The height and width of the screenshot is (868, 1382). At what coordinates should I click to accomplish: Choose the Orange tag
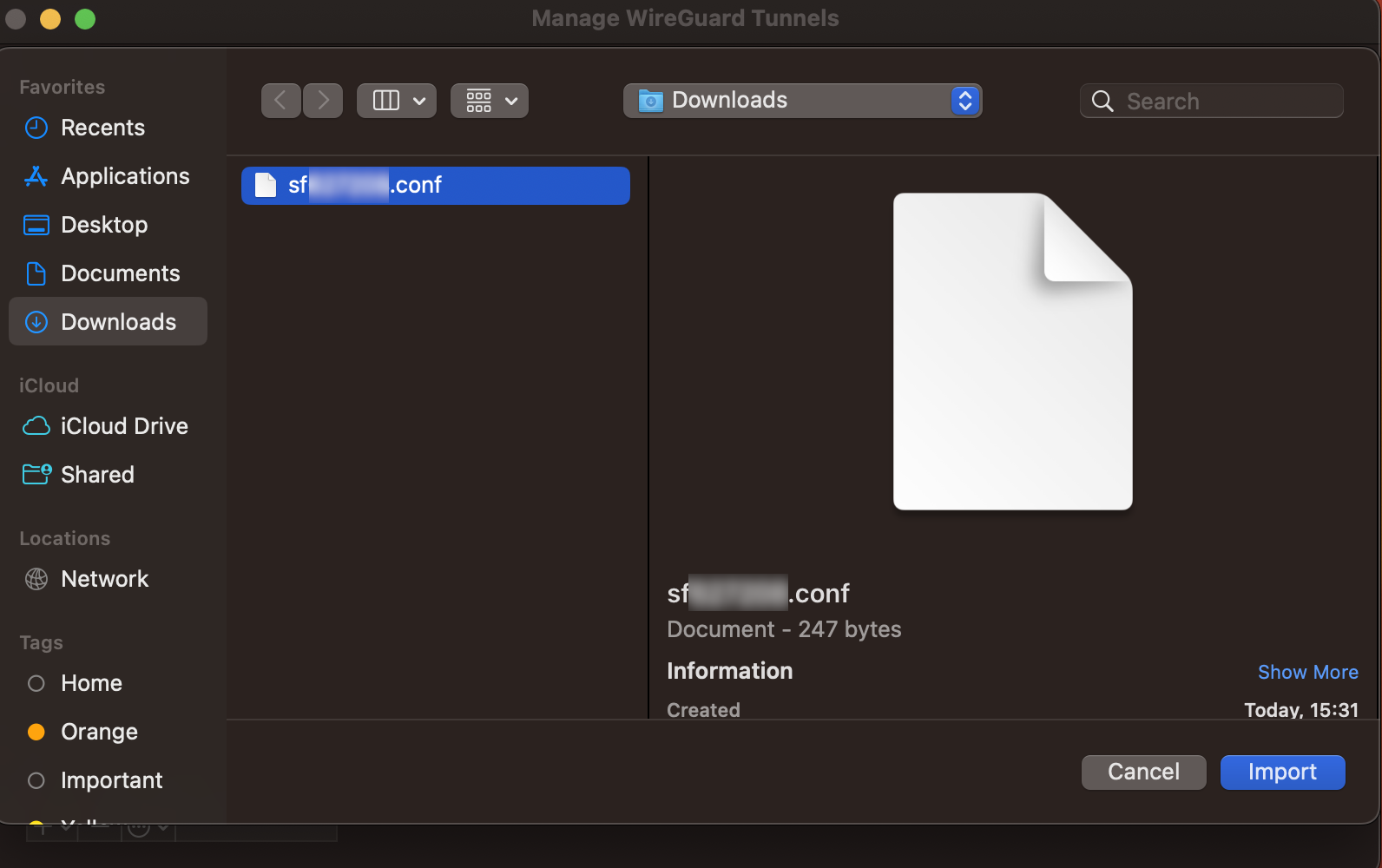pos(108,732)
